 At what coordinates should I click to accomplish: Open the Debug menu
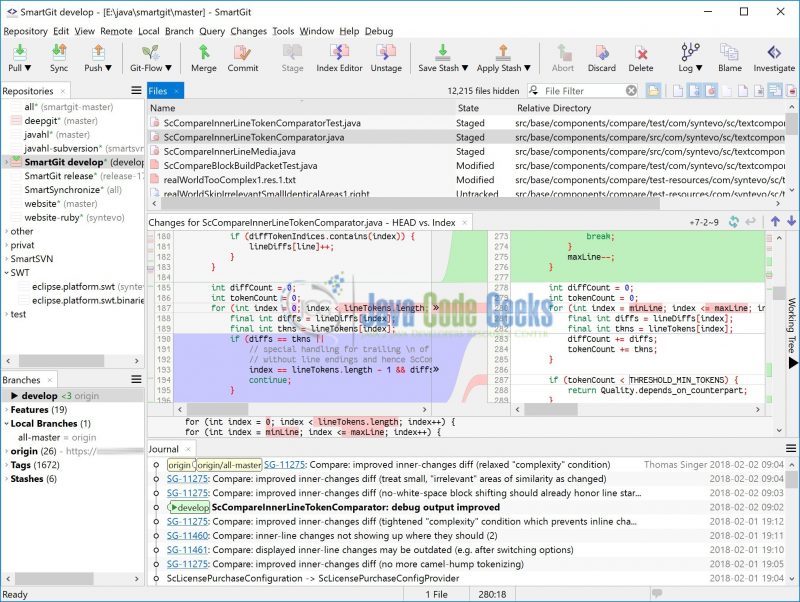tap(379, 31)
